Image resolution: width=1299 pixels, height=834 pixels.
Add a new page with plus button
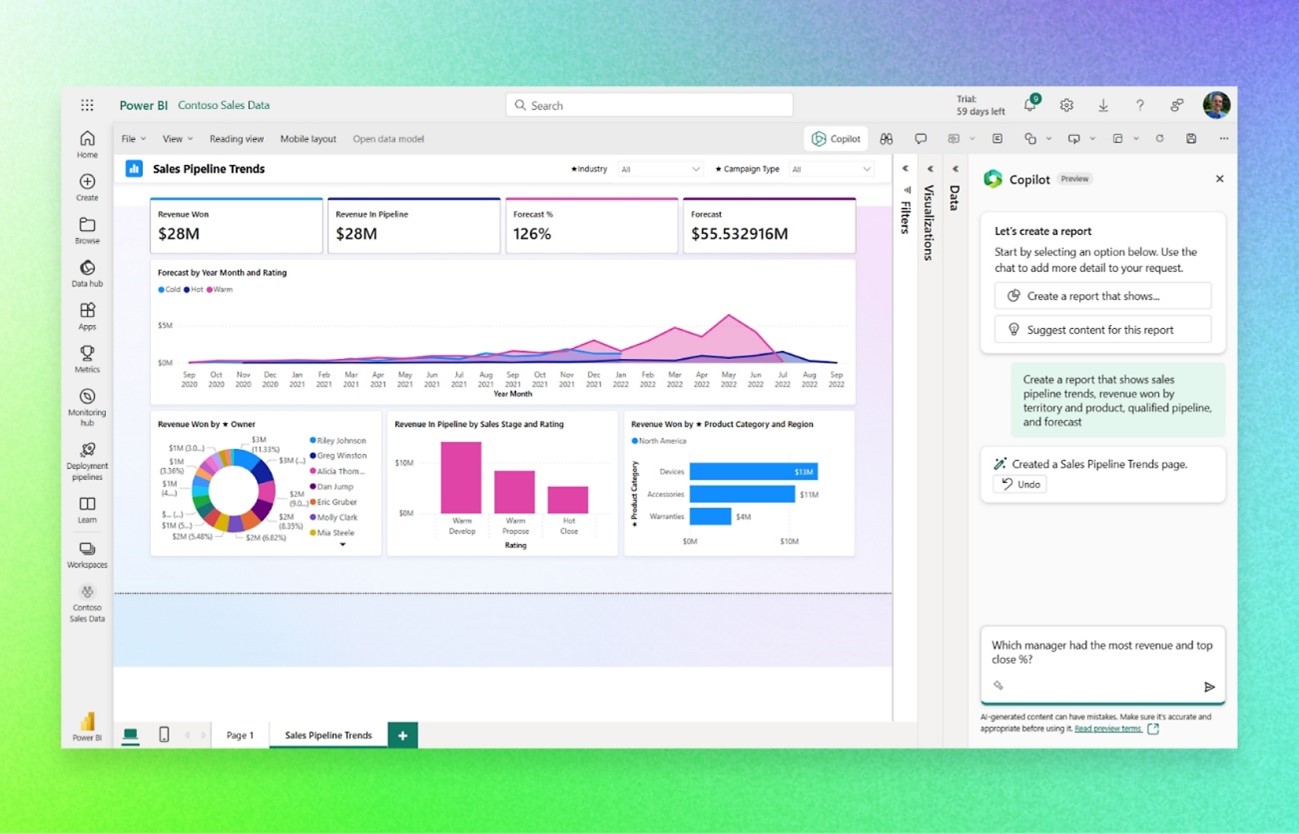(x=403, y=735)
